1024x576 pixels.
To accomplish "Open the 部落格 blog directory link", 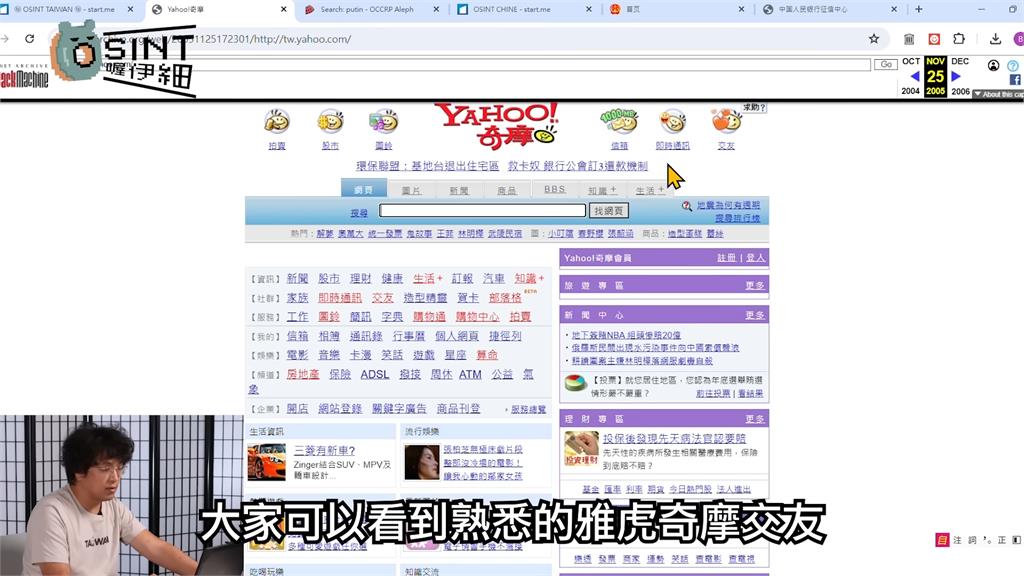I will pyautogui.click(x=505, y=298).
